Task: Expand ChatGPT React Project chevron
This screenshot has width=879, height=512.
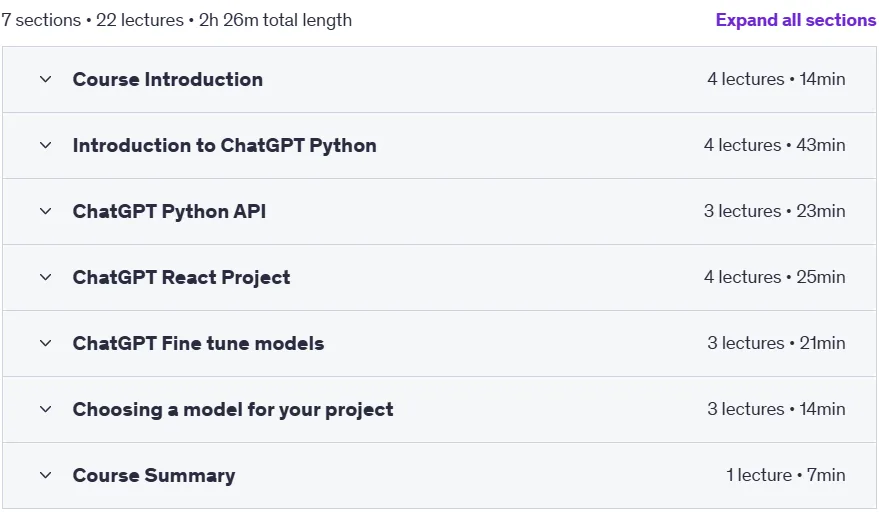Action: click(x=45, y=278)
